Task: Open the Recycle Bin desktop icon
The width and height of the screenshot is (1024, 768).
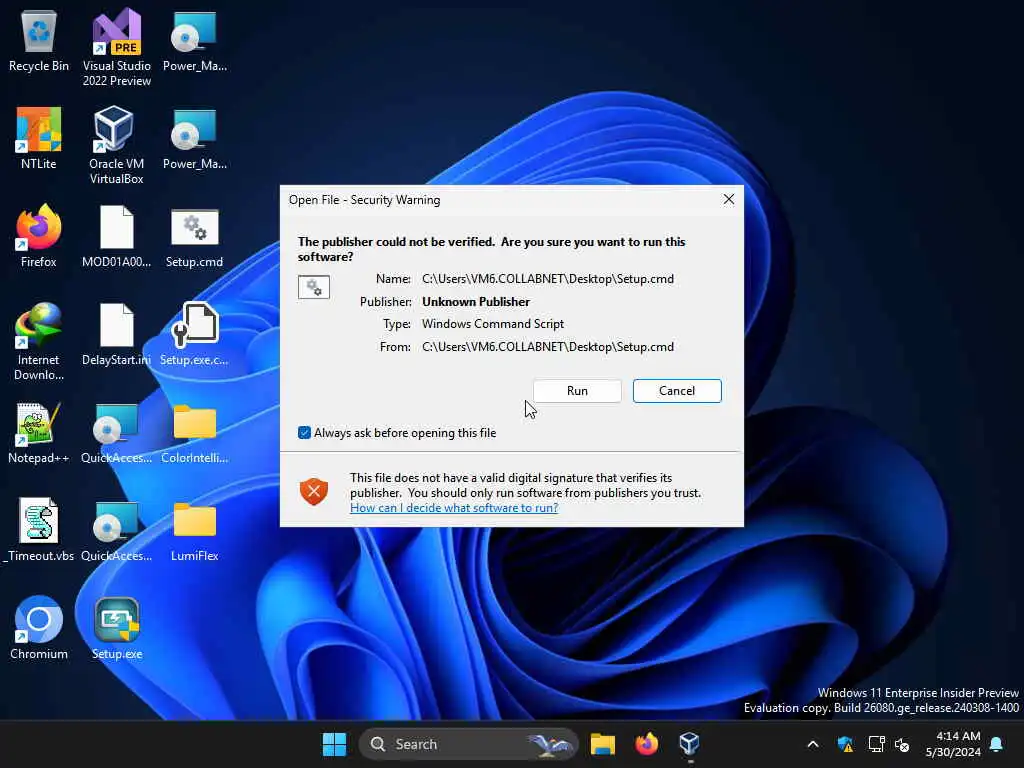Action: pos(39,40)
